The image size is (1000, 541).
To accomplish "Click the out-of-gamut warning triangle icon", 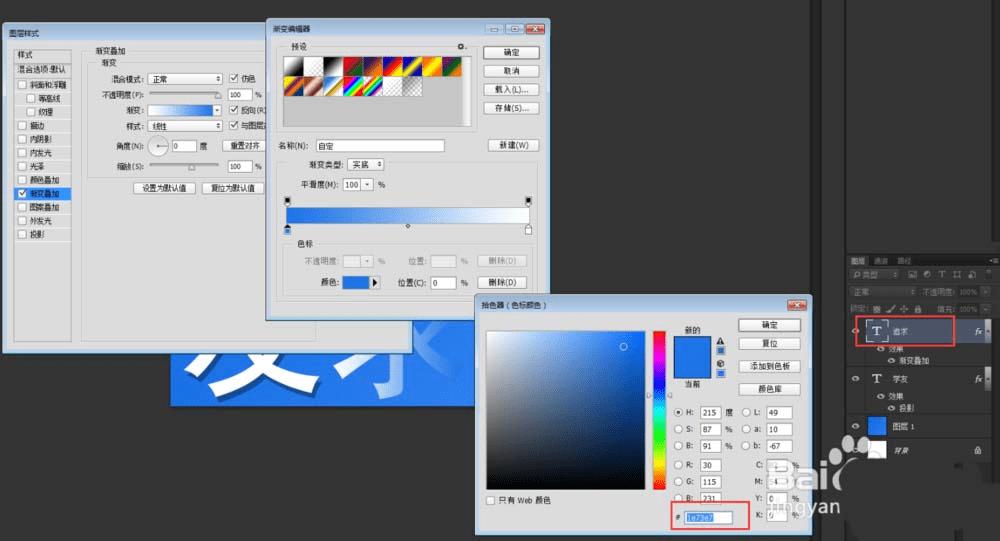I will tap(720, 341).
